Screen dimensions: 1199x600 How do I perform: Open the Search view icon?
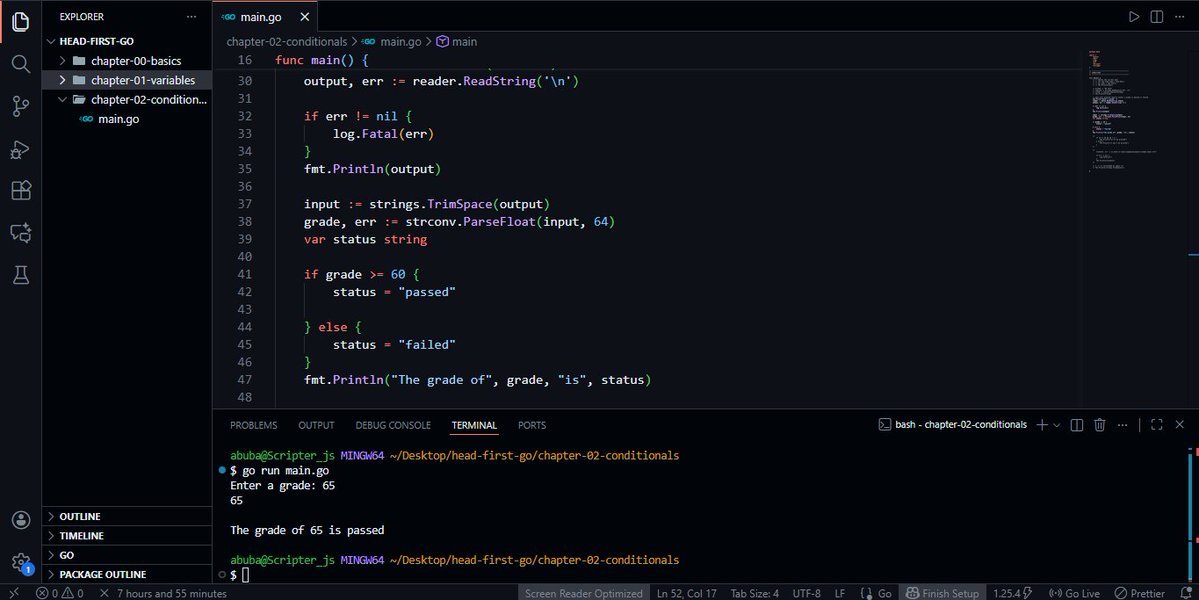pyautogui.click(x=21, y=63)
